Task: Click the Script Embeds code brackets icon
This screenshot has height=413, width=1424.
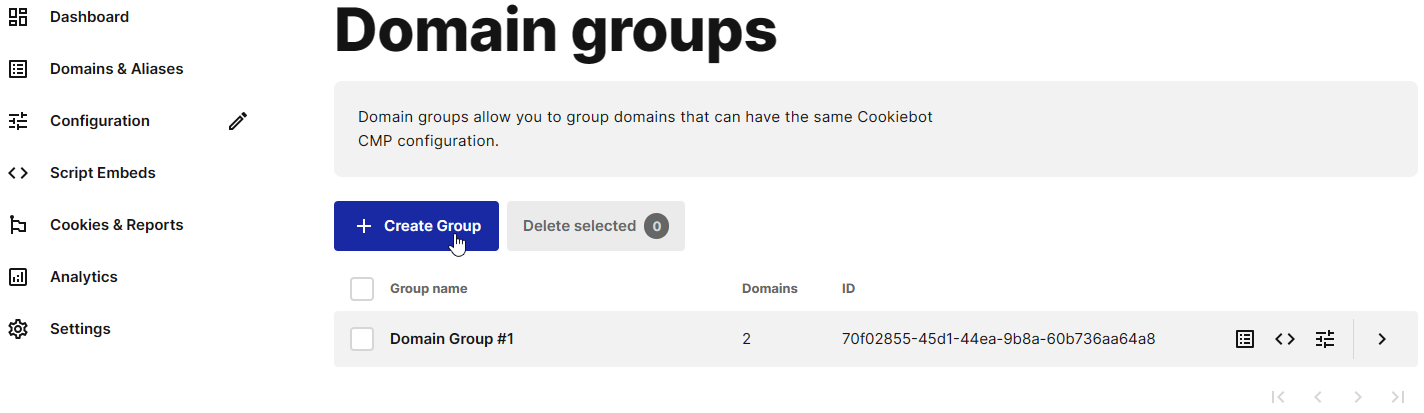Action: coord(18,173)
